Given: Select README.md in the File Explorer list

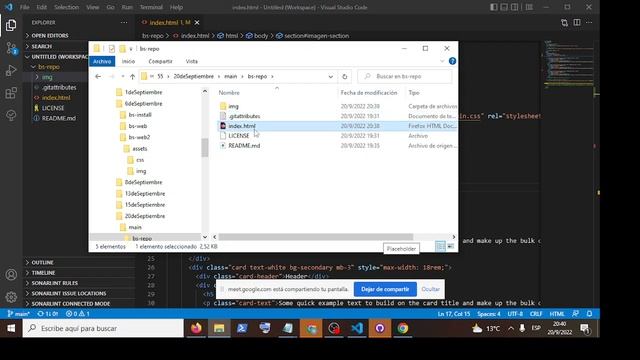Looking at the screenshot, I should 244,146.
